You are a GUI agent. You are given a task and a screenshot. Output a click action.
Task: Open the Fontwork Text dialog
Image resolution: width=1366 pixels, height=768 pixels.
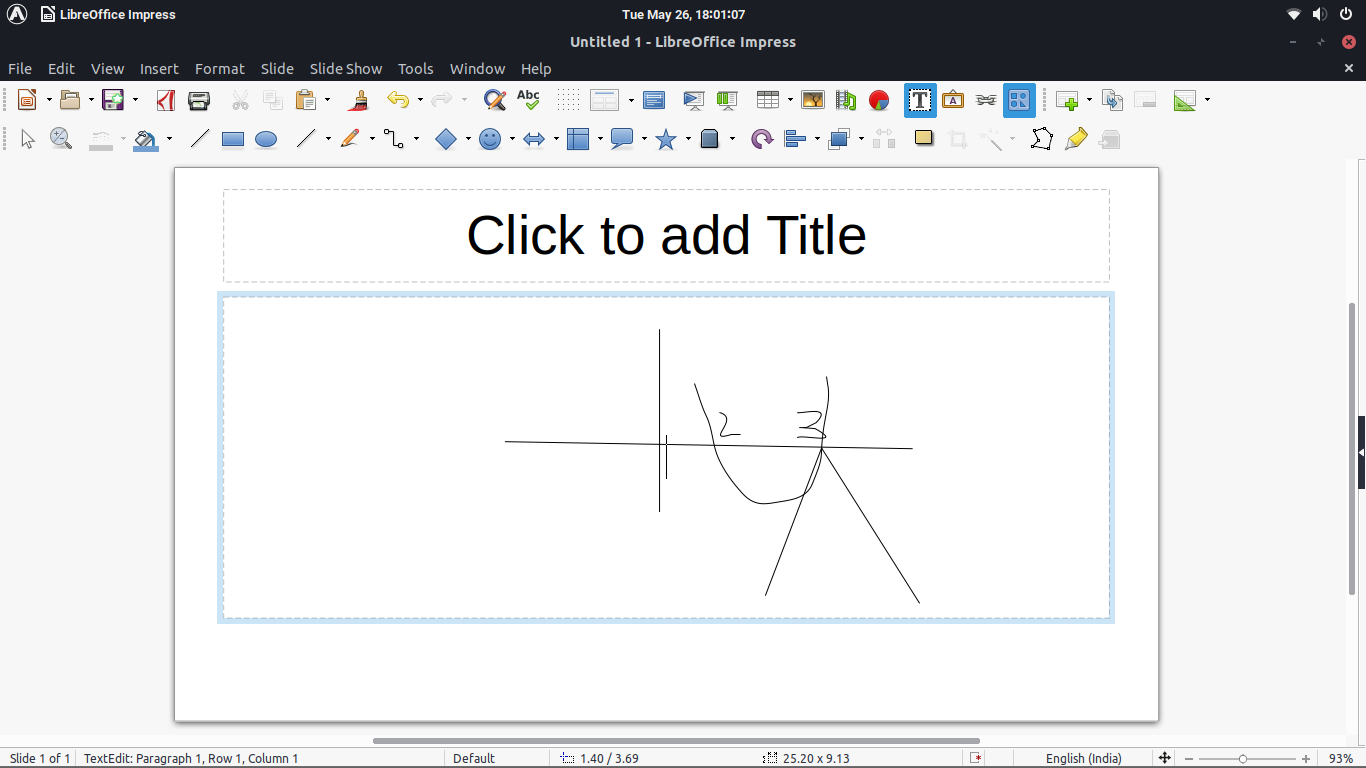[952, 100]
